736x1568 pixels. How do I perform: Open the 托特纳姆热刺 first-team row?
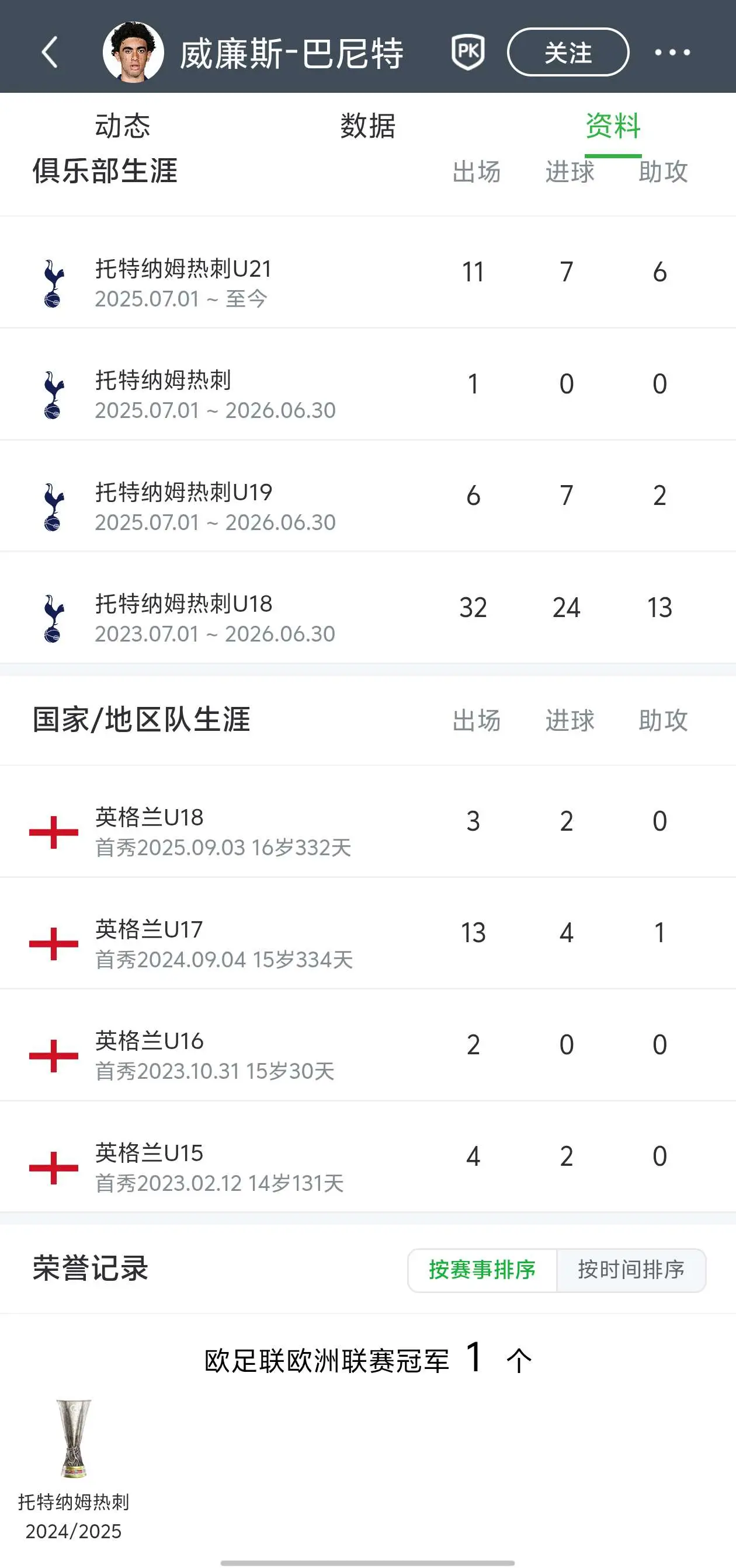tap(368, 385)
